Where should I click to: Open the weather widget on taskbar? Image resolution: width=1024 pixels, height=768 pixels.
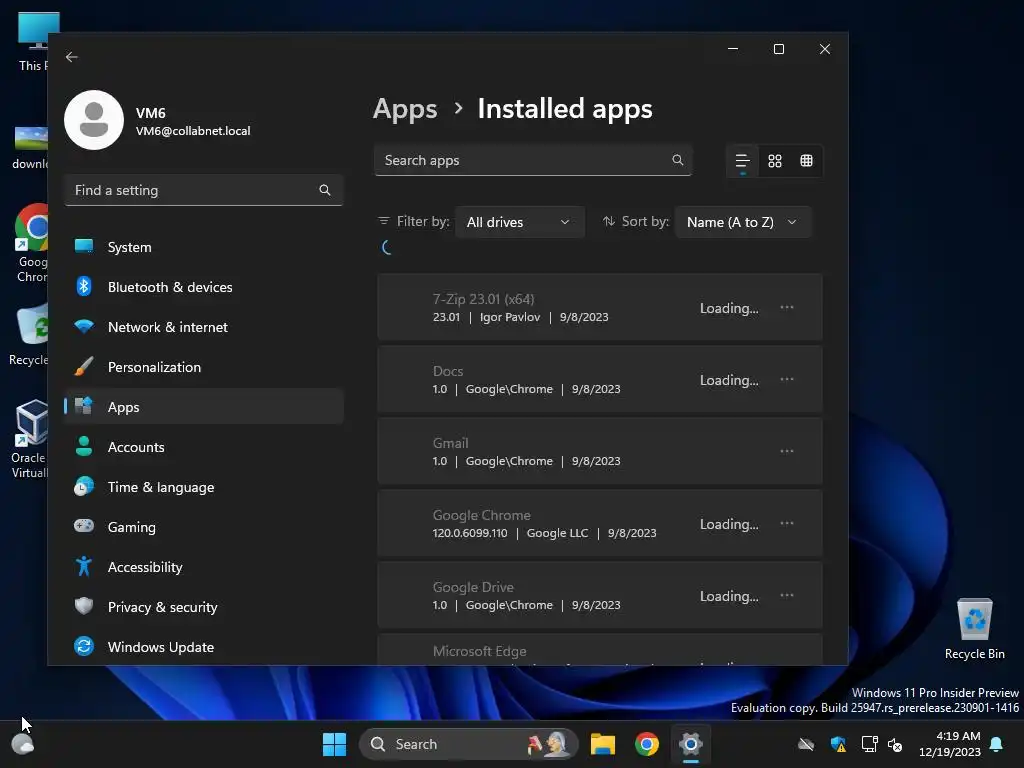pyautogui.click(x=23, y=744)
